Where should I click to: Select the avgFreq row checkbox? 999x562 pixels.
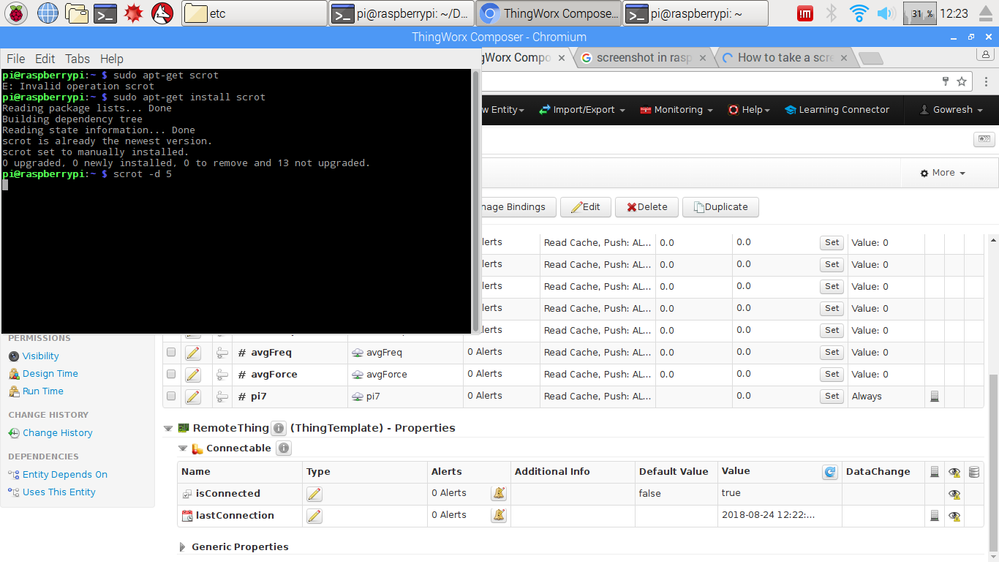coord(171,352)
